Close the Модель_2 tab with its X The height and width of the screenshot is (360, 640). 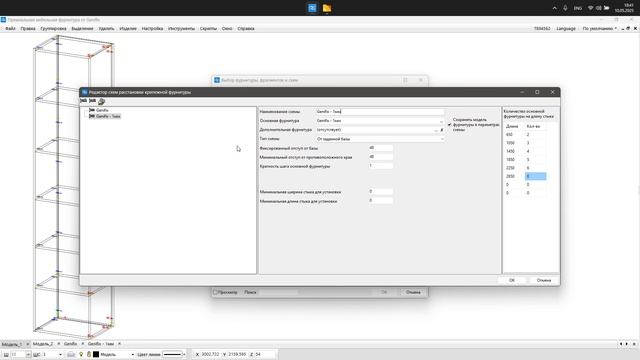click(58, 344)
